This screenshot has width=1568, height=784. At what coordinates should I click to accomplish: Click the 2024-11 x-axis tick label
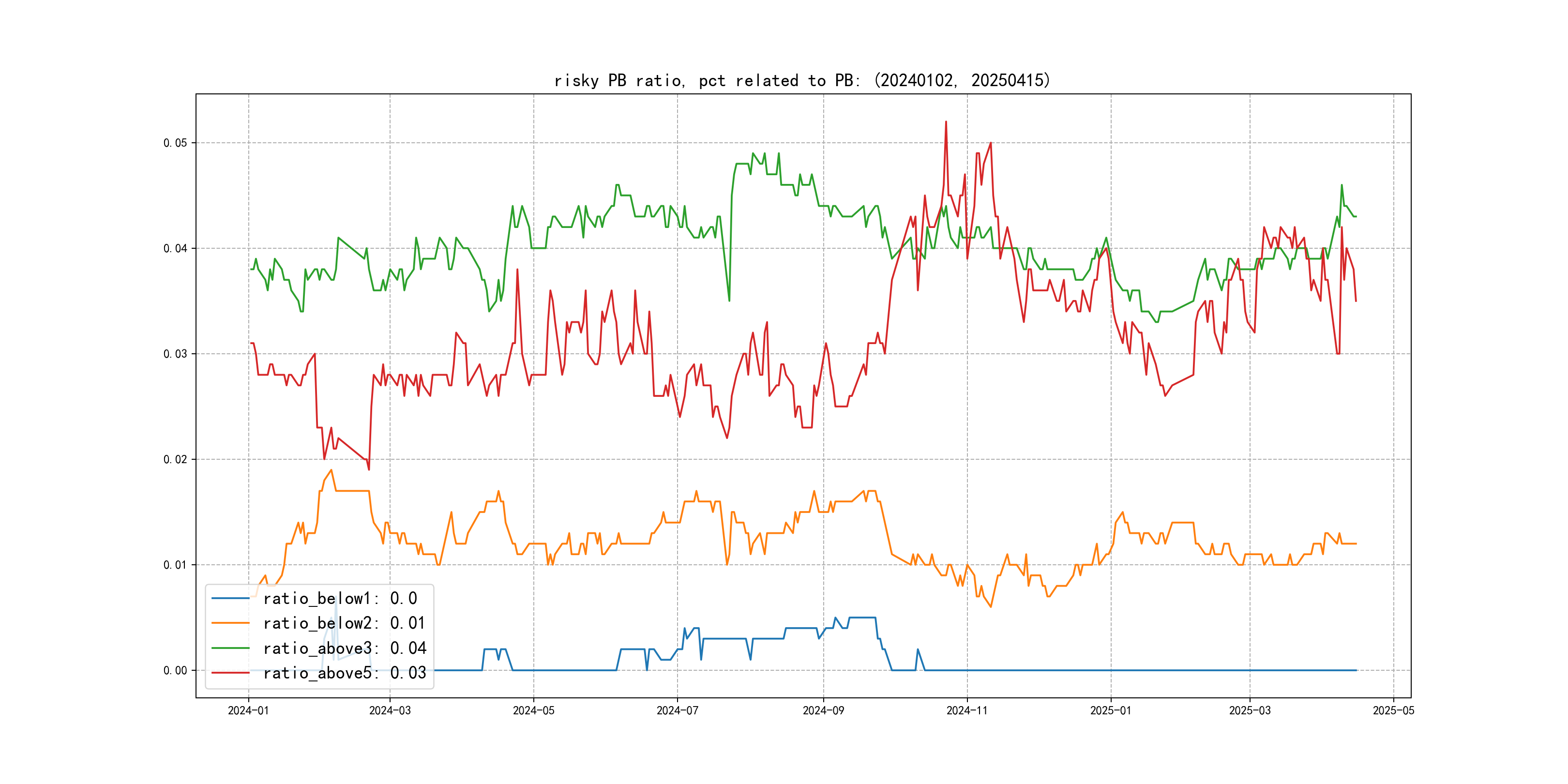coord(966,710)
